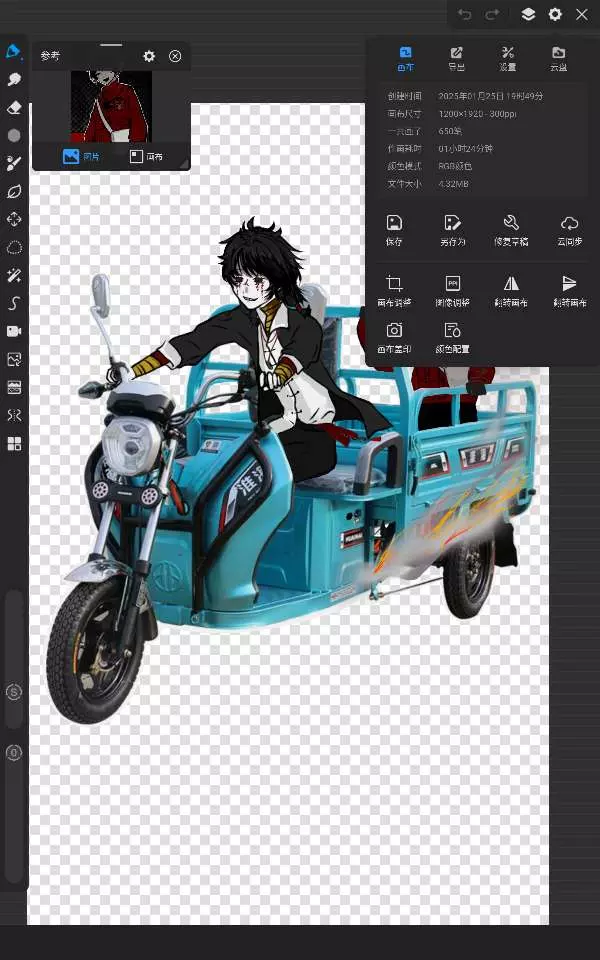This screenshot has height=960, width=600.
Task: Click the stroke count value 650笔
Action: click(x=450, y=131)
